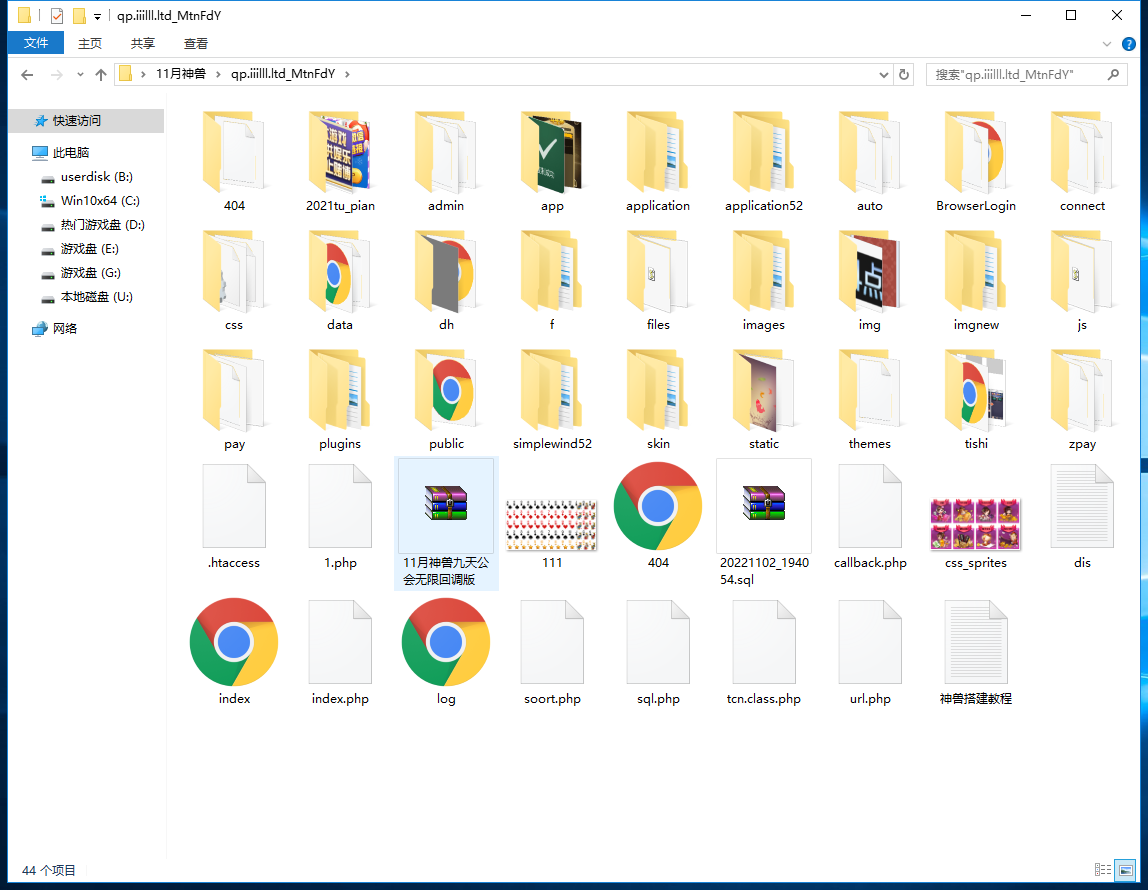Open the 文件 menu
1148x890 pixels.
tap(36, 43)
